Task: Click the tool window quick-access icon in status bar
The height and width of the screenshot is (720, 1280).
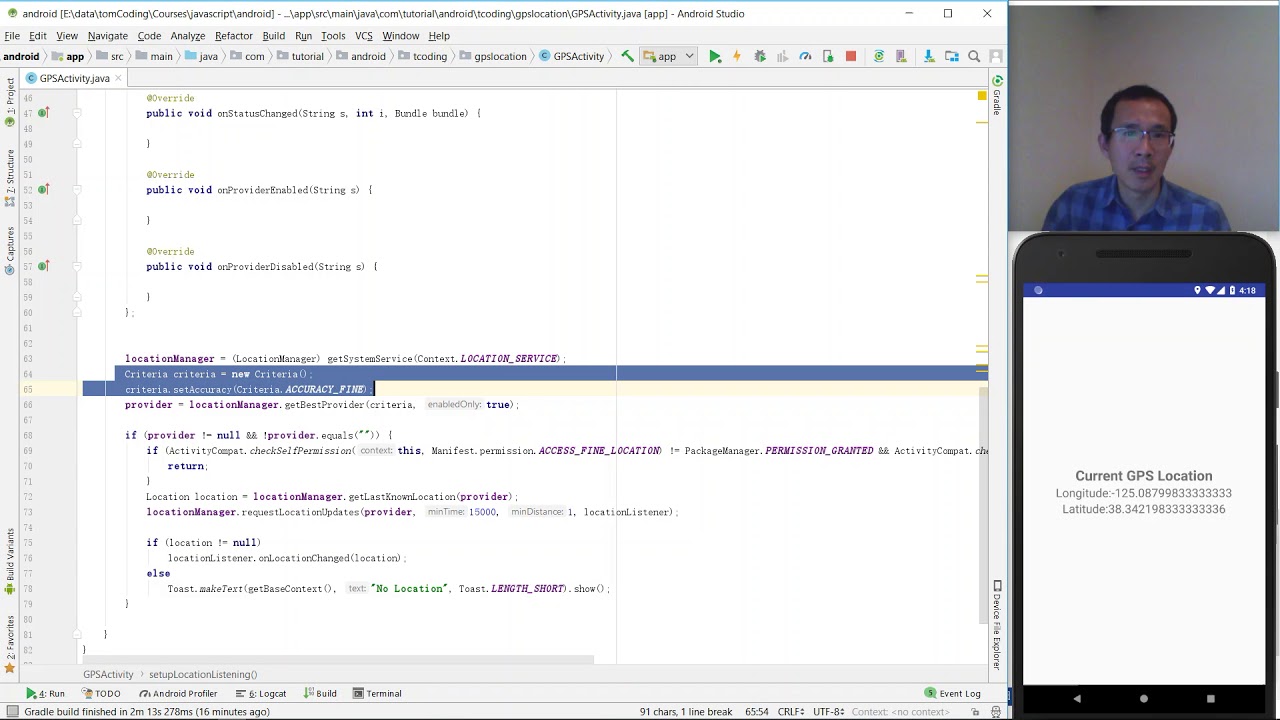Action: (x=12, y=712)
